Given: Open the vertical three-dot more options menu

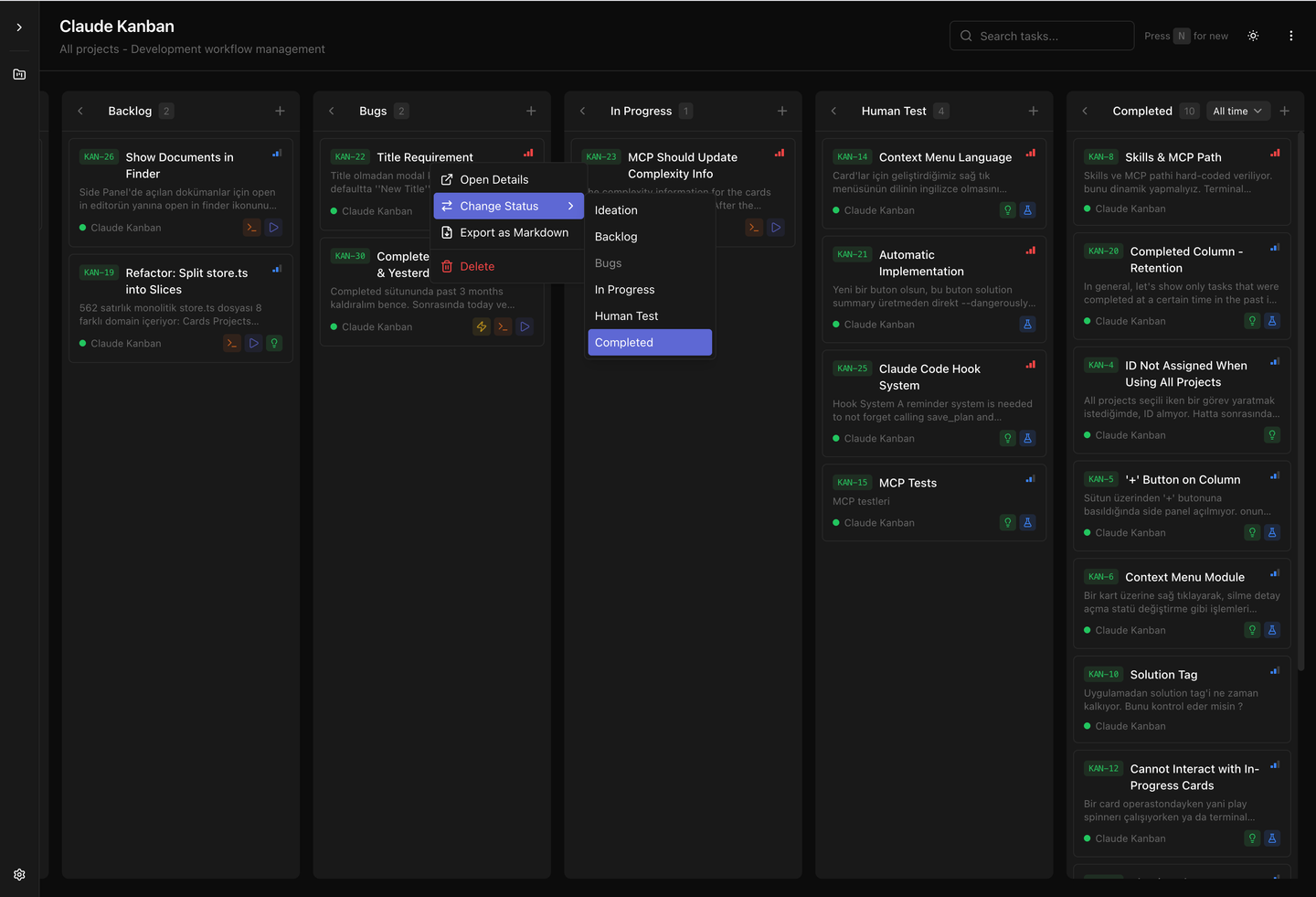Looking at the screenshot, I should coord(1290,36).
